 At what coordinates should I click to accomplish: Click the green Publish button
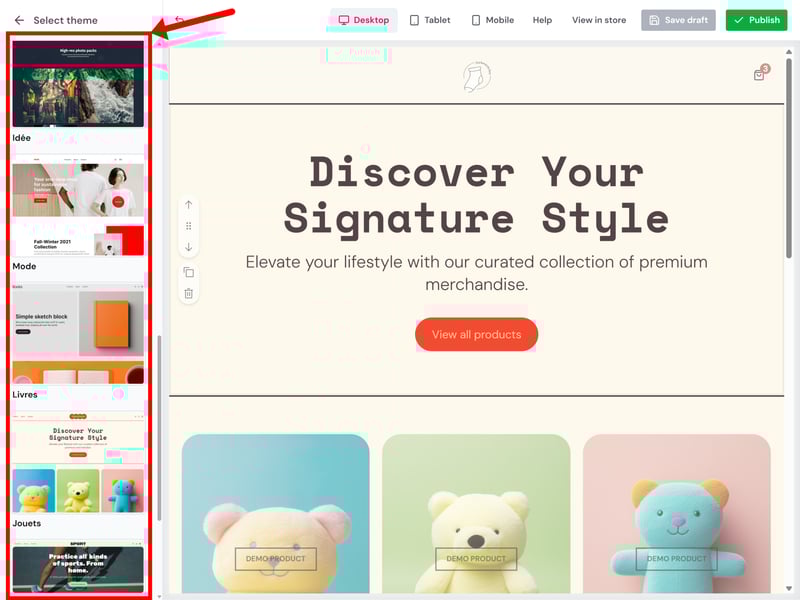coord(756,20)
